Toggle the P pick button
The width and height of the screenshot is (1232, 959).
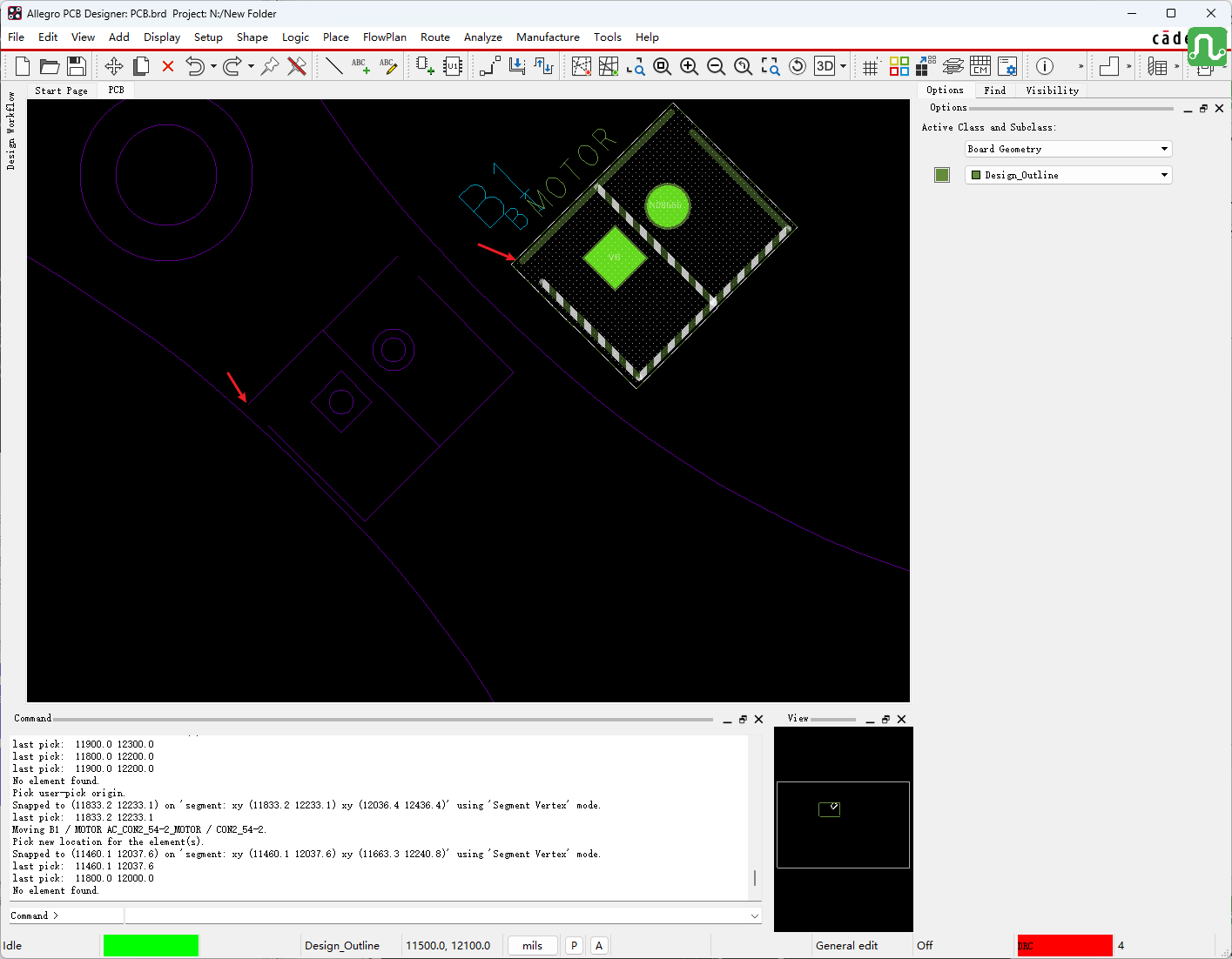574,946
